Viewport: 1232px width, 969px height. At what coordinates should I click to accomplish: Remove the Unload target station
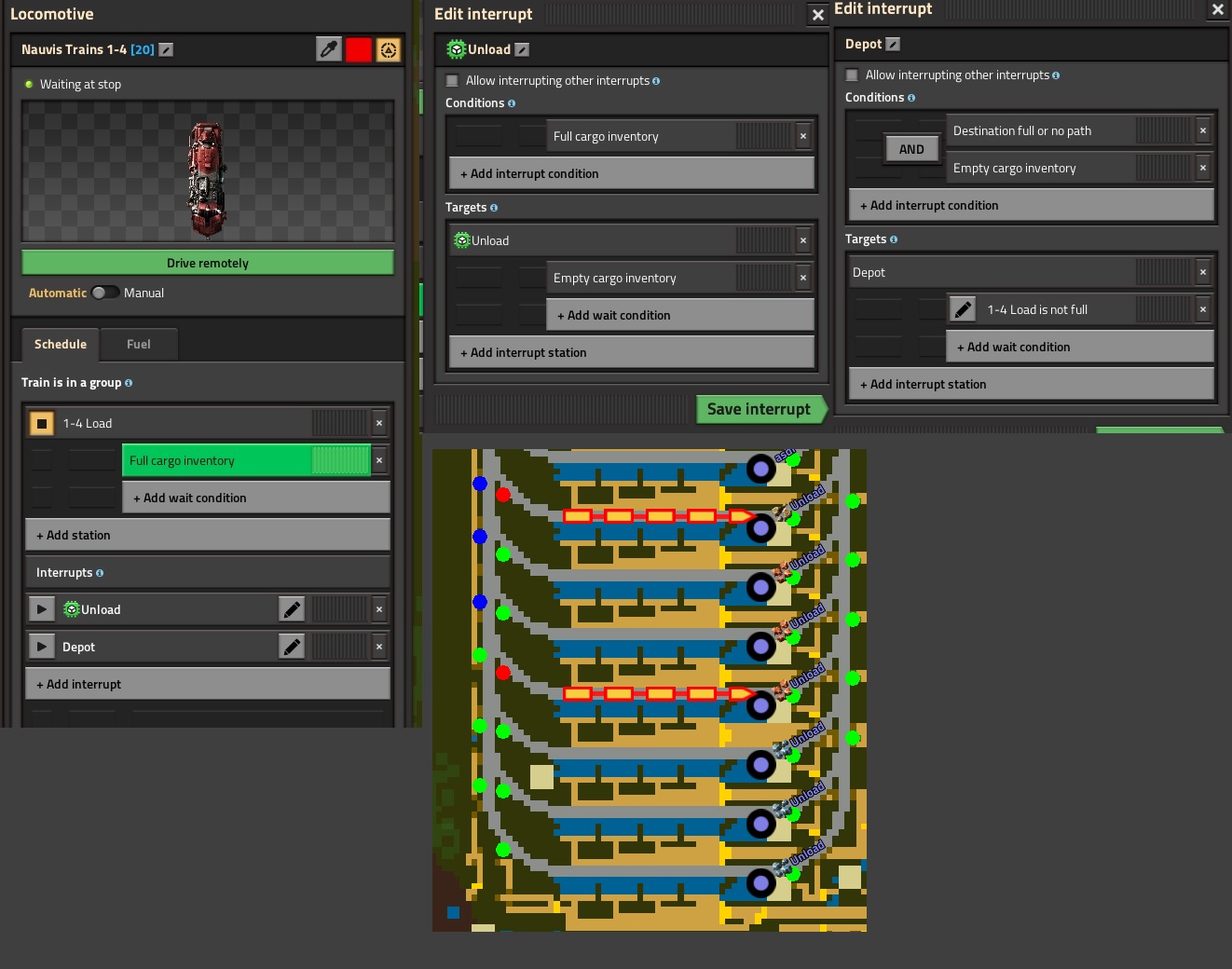(x=802, y=240)
